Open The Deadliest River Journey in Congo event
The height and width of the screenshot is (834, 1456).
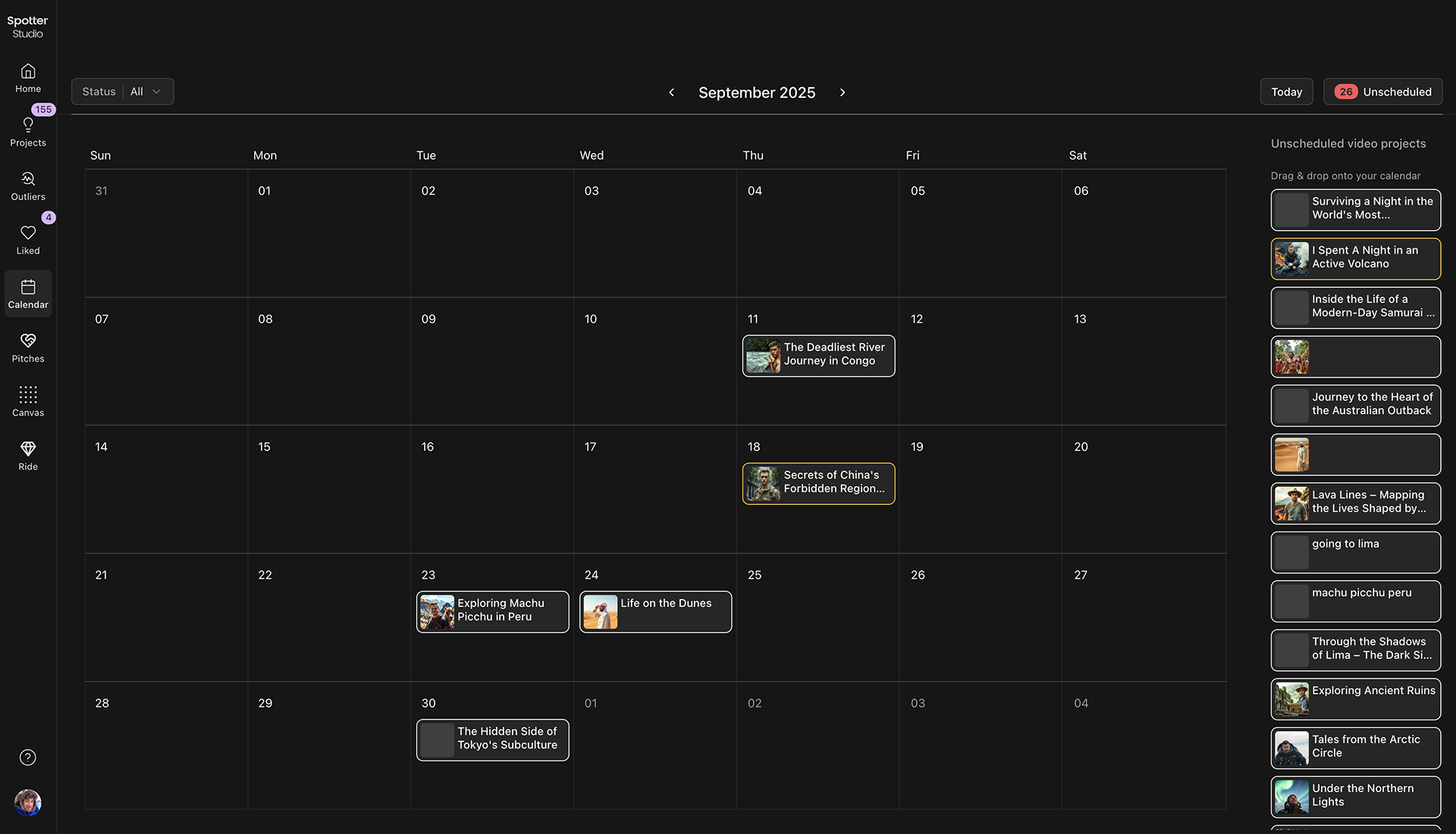point(818,355)
